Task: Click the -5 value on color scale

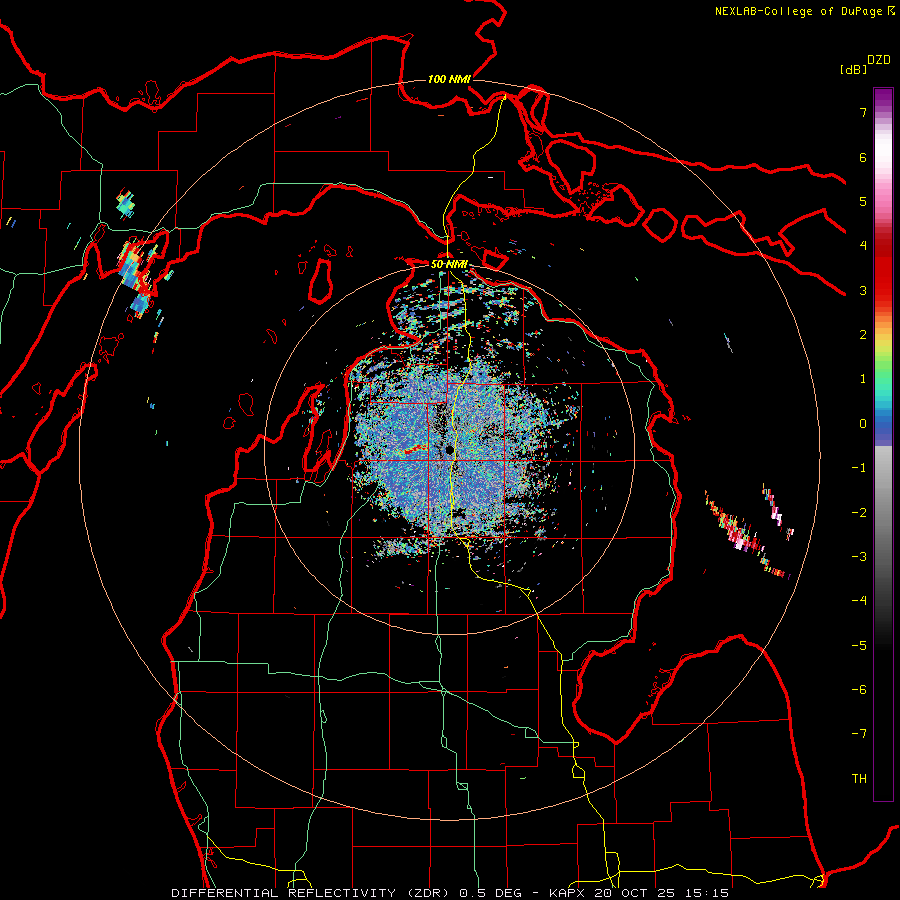Action: 859,646
